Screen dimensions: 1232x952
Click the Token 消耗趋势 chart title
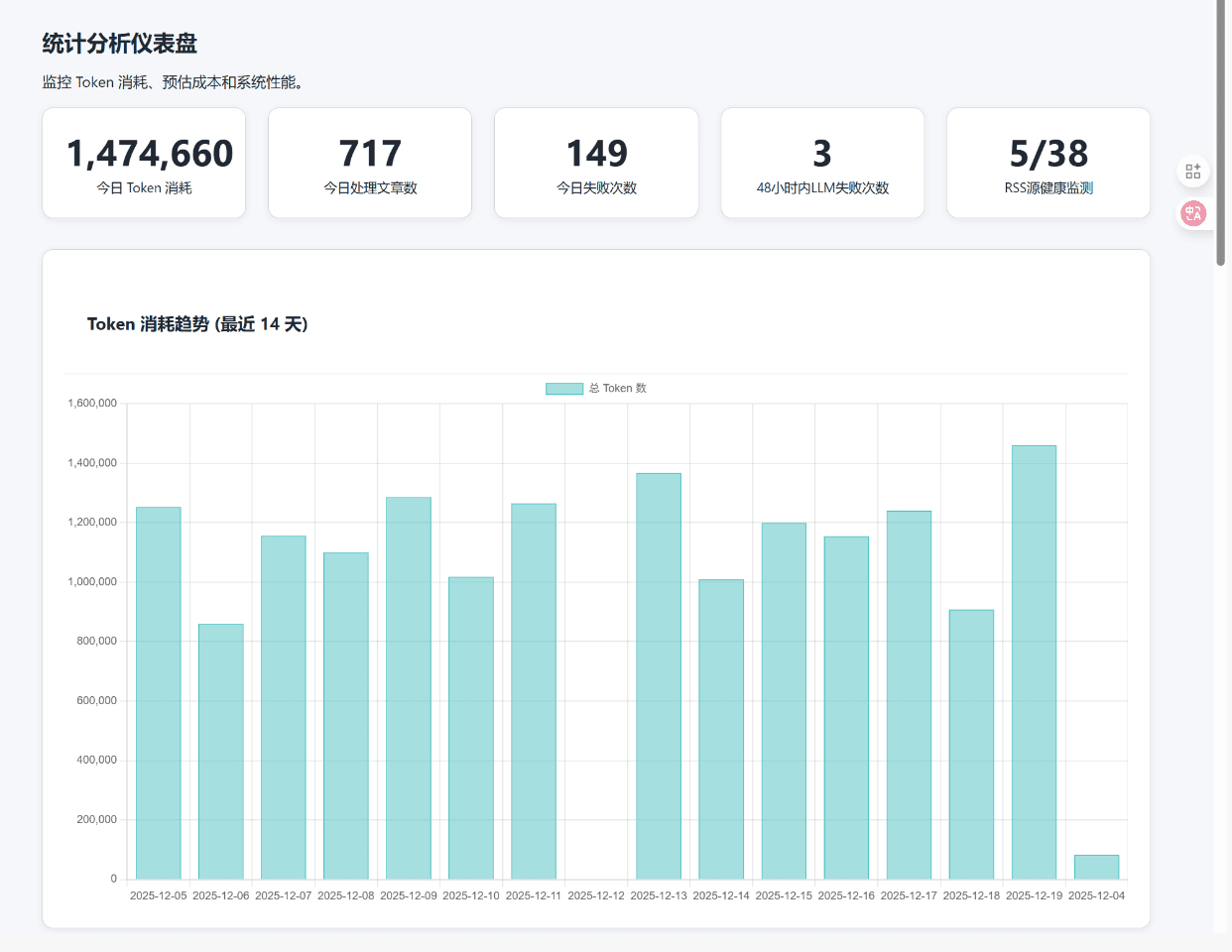tap(197, 324)
